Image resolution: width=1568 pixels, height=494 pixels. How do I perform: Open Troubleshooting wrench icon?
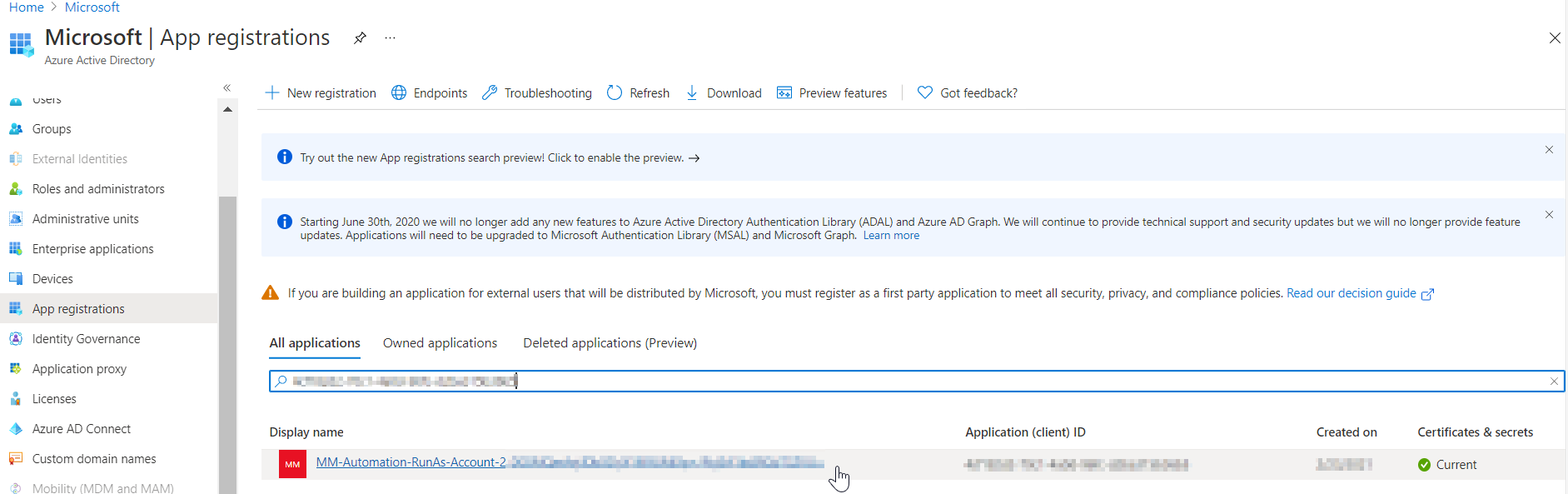(x=490, y=92)
